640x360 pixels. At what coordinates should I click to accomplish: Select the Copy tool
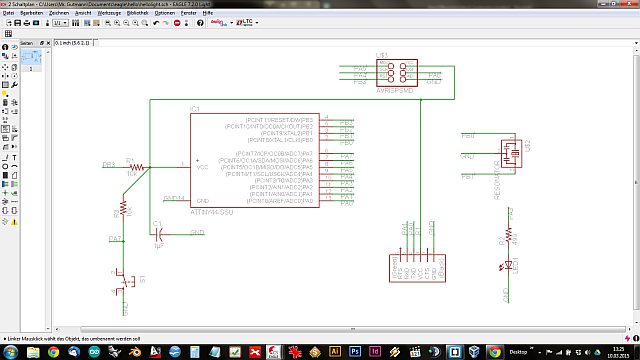coord(14,67)
